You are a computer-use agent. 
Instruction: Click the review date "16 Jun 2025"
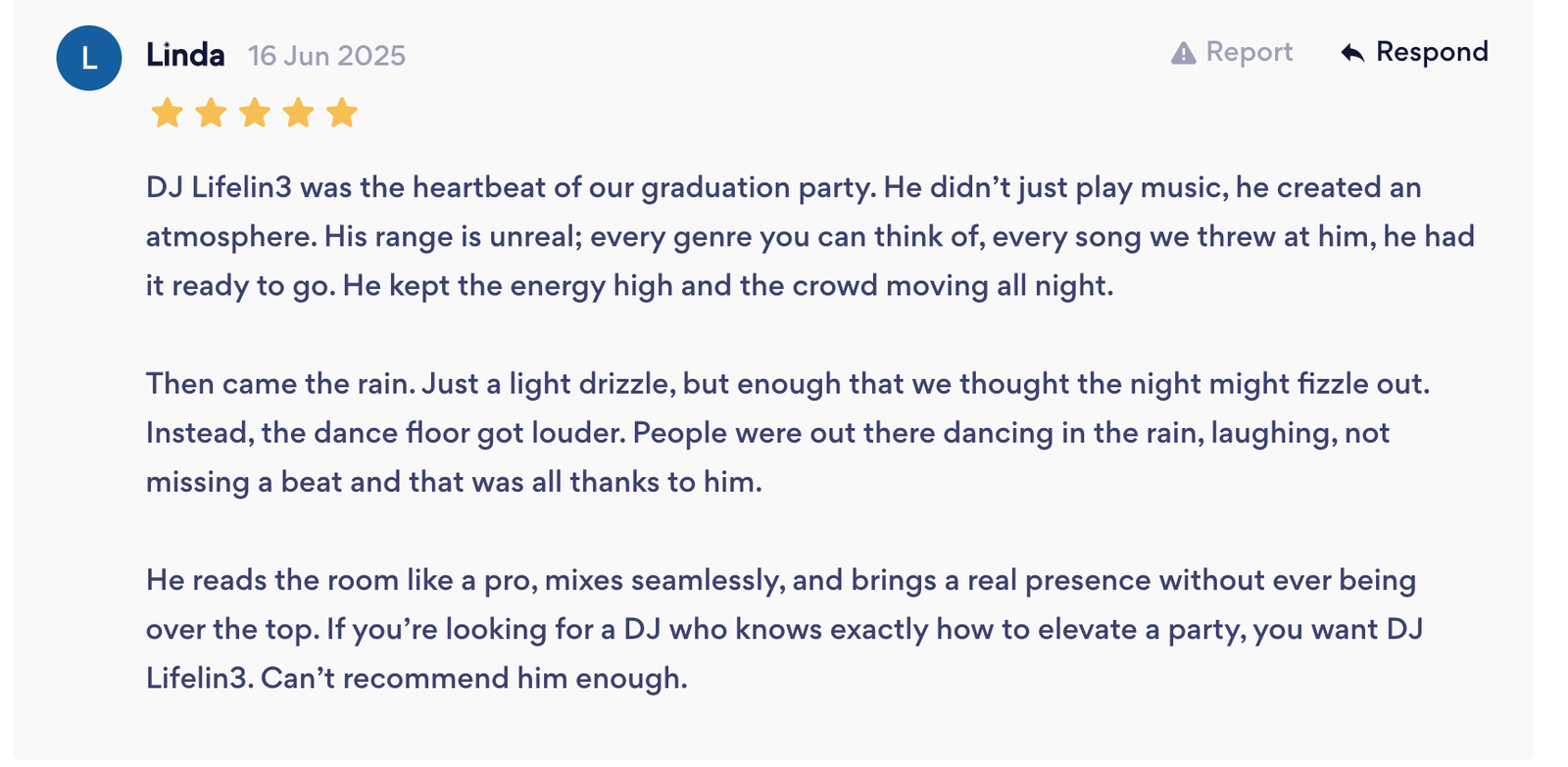tap(326, 56)
